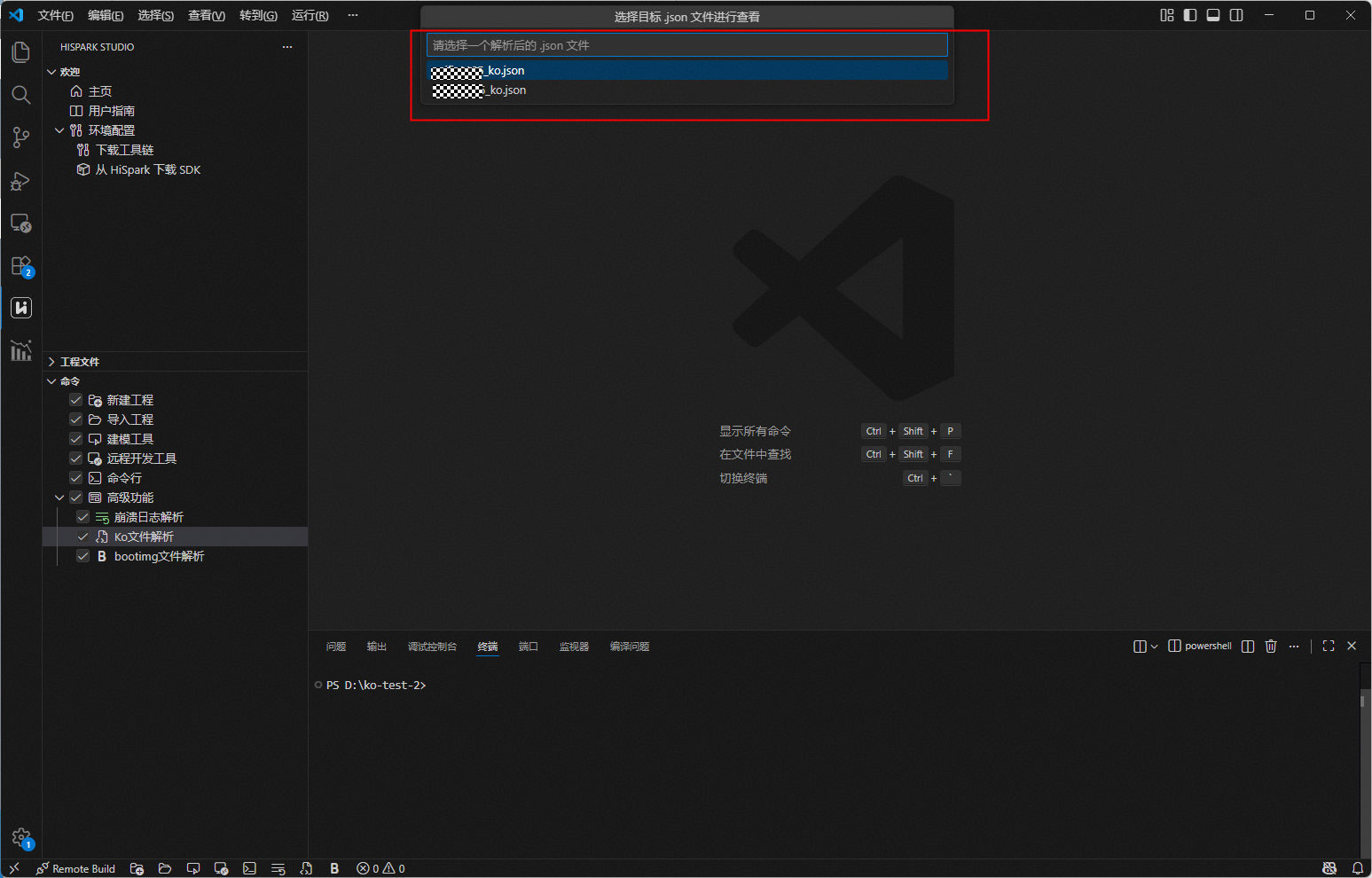Open the 运行(R) menu
The image size is (1372, 878).
(x=310, y=15)
